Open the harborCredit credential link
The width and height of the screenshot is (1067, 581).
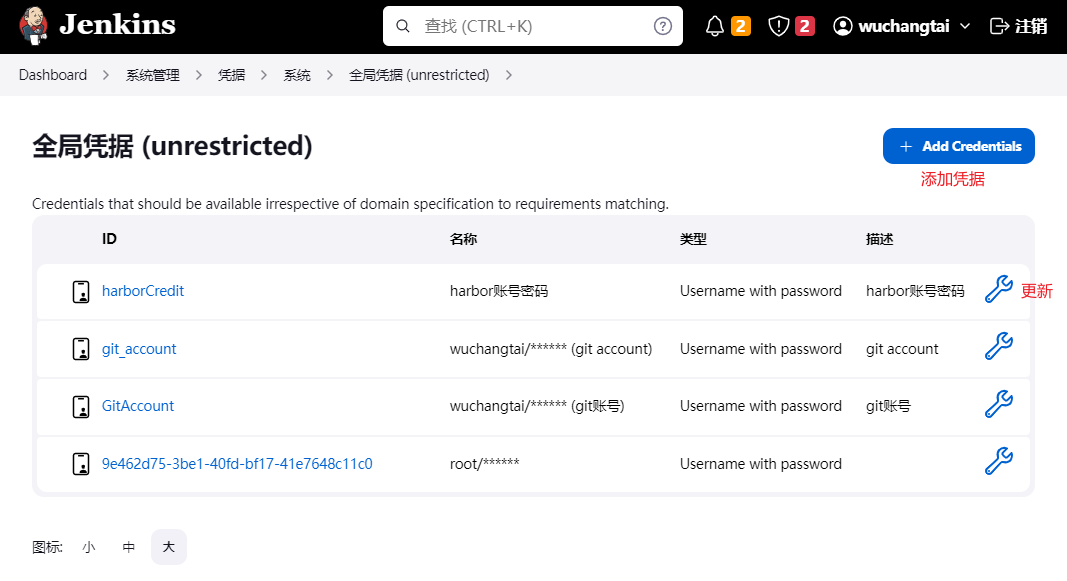pos(143,290)
